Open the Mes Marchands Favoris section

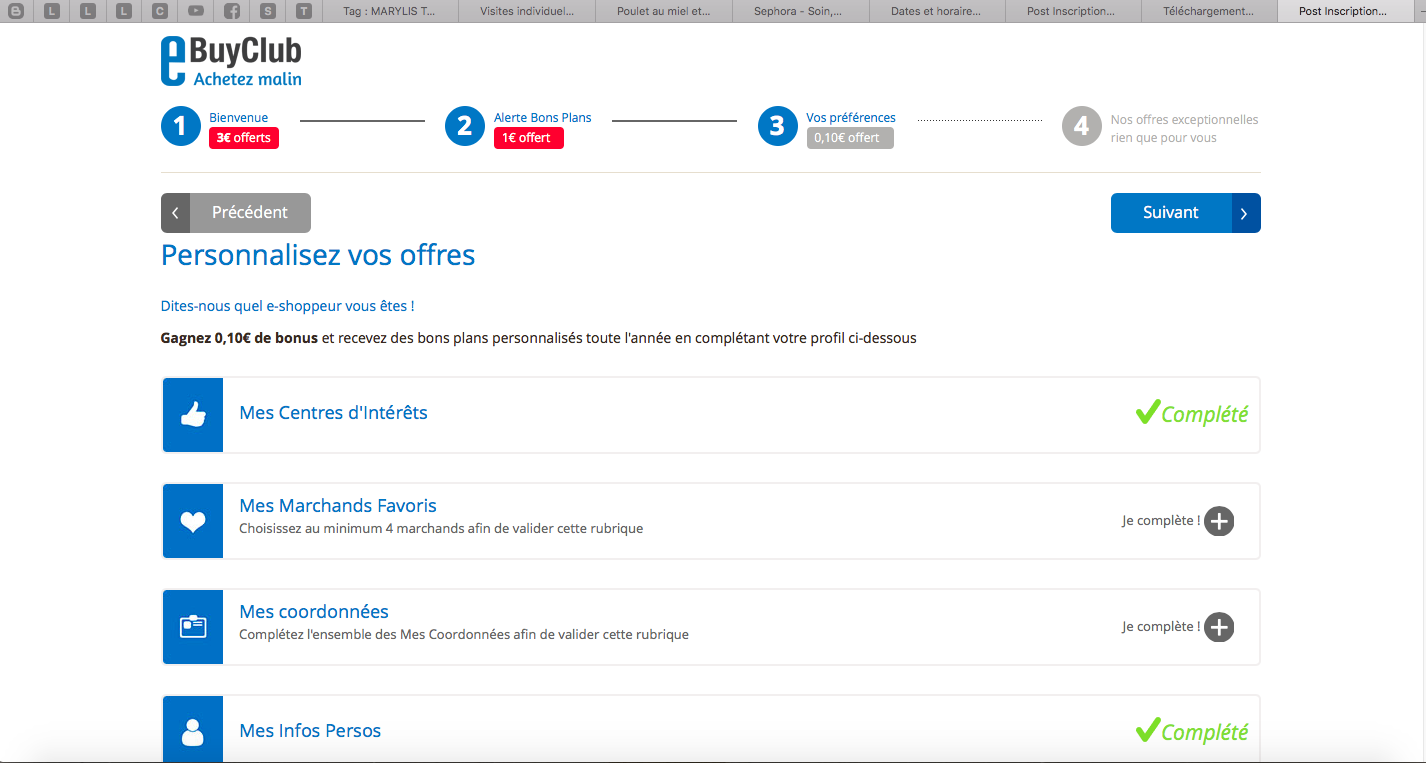338,505
